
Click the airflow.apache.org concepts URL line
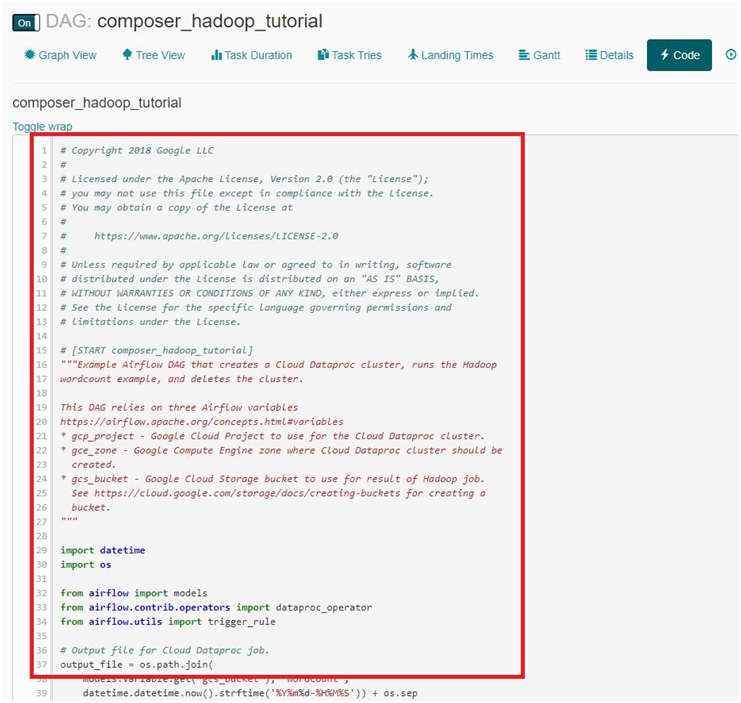202,422
